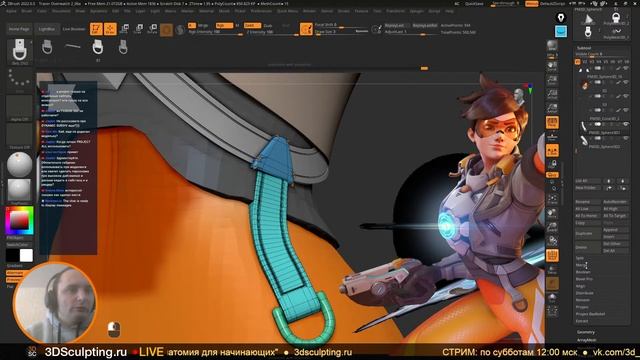This screenshot has height=360, width=640.
Task: Expand the Split subsection
Action: (580, 258)
